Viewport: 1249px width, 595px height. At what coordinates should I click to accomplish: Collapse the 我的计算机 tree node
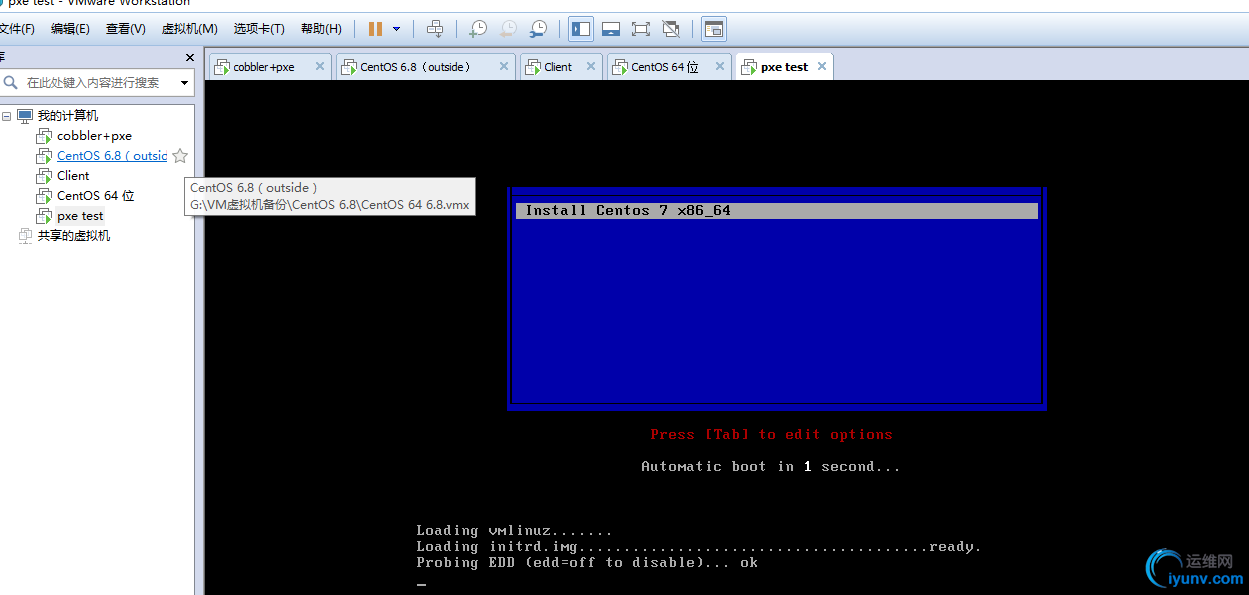[x=6, y=116]
